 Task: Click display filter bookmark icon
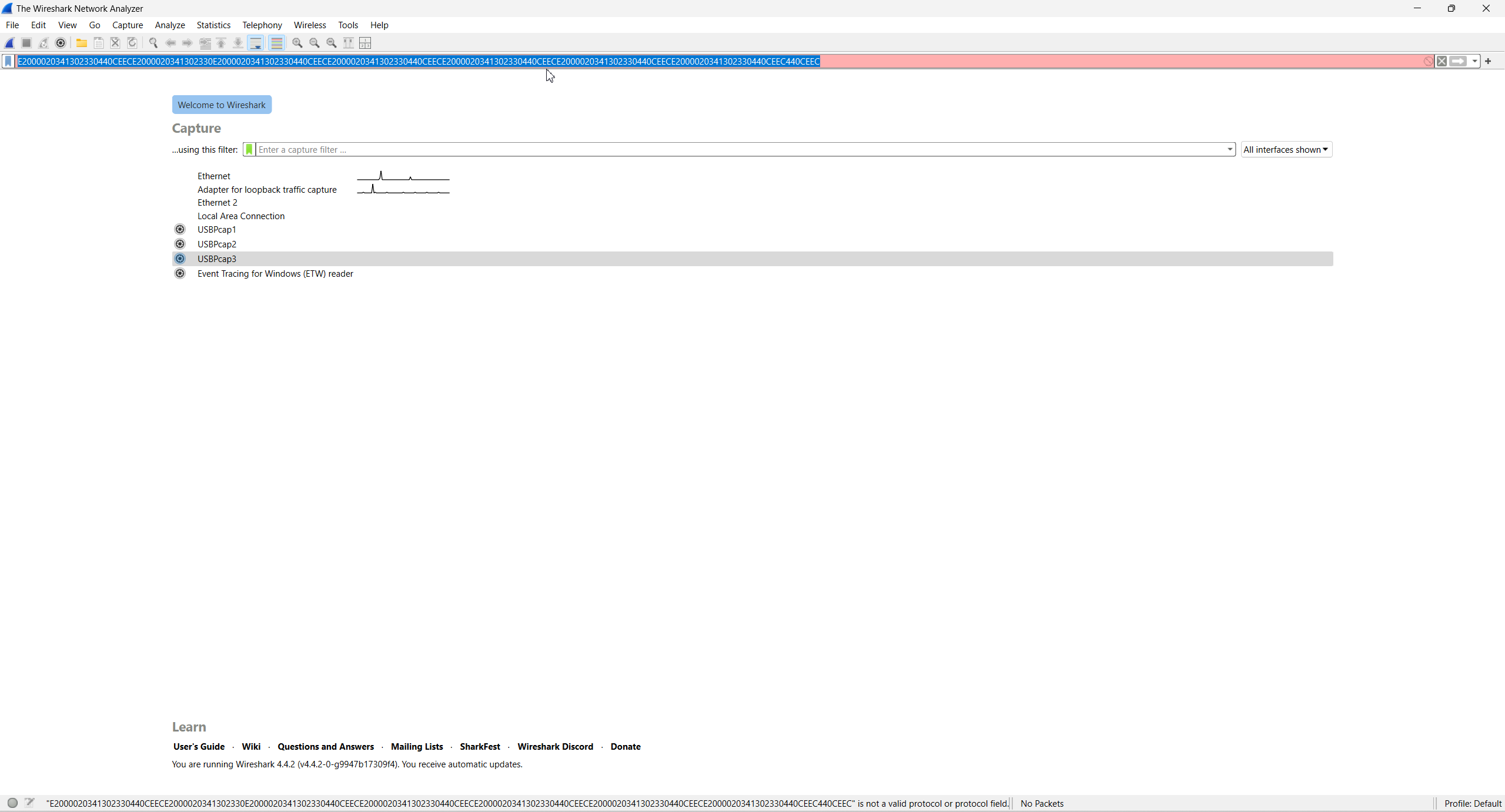click(x=8, y=61)
